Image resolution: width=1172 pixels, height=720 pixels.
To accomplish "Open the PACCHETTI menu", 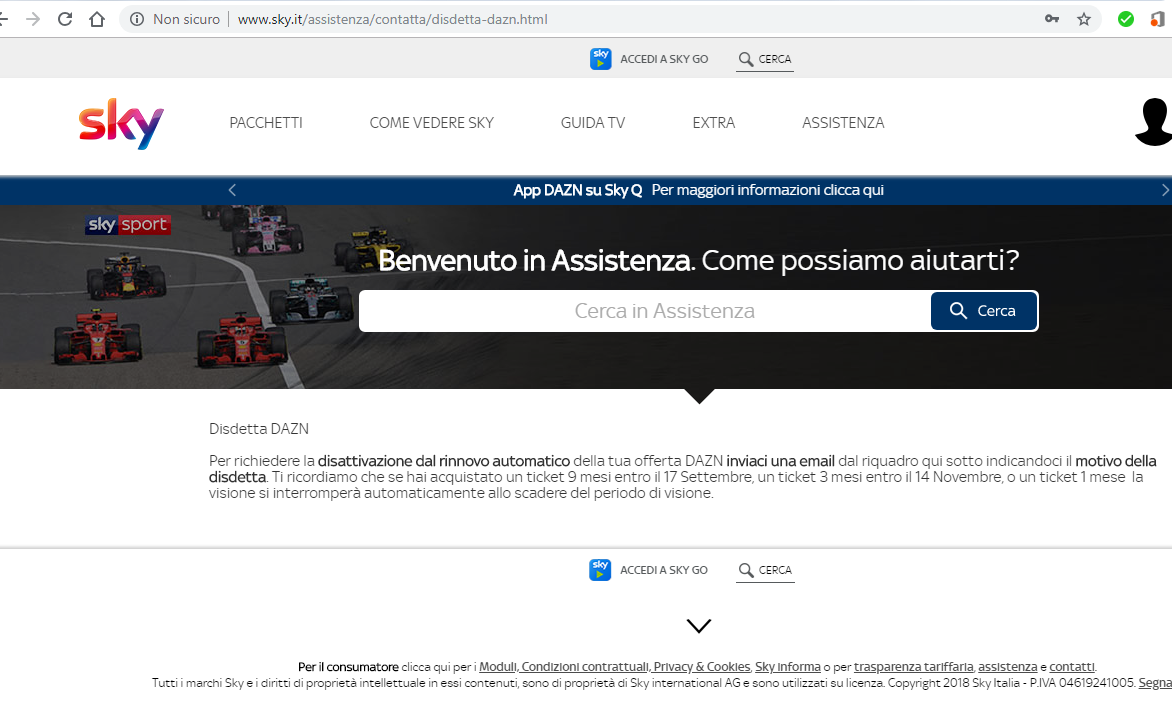I will (266, 123).
